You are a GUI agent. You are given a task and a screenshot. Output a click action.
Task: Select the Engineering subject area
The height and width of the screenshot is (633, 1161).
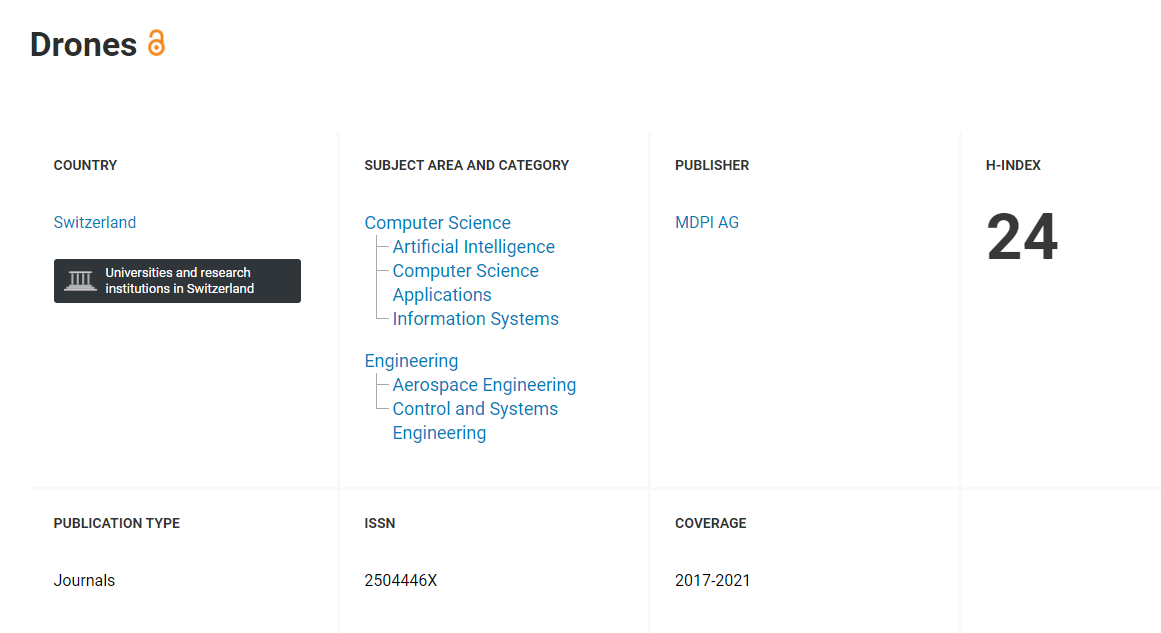coord(411,361)
